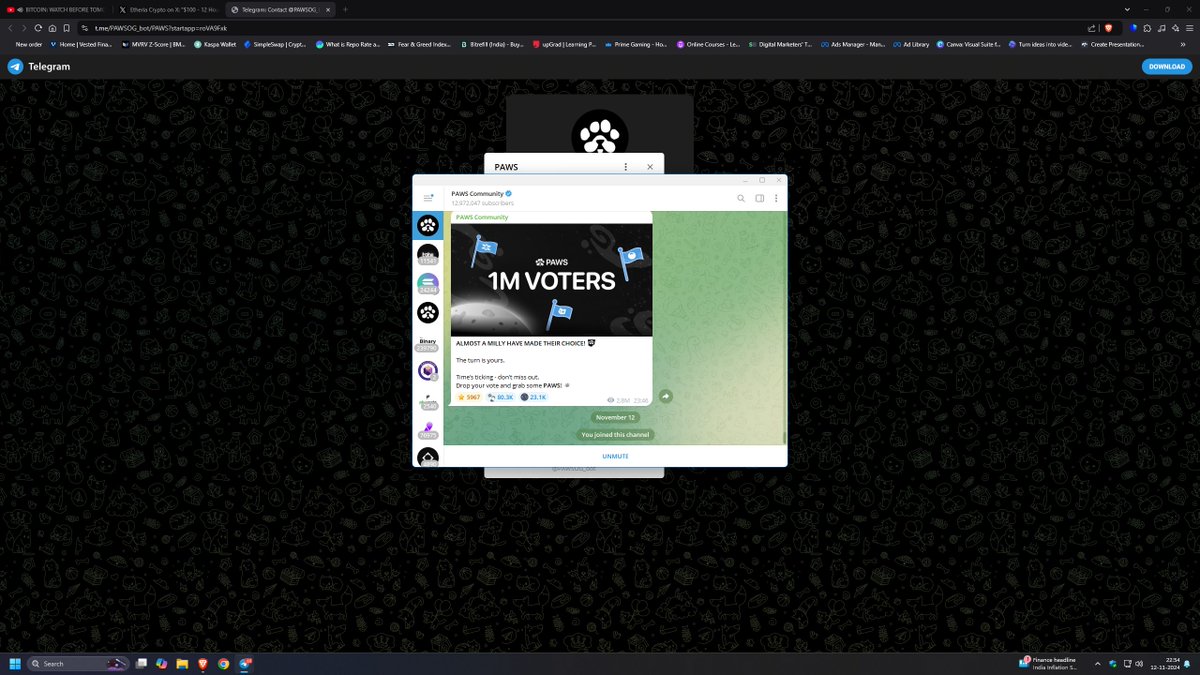The image size is (1200, 675).
Task: Open Ads Manager bookmark
Action: pyautogui.click(x=851, y=44)
